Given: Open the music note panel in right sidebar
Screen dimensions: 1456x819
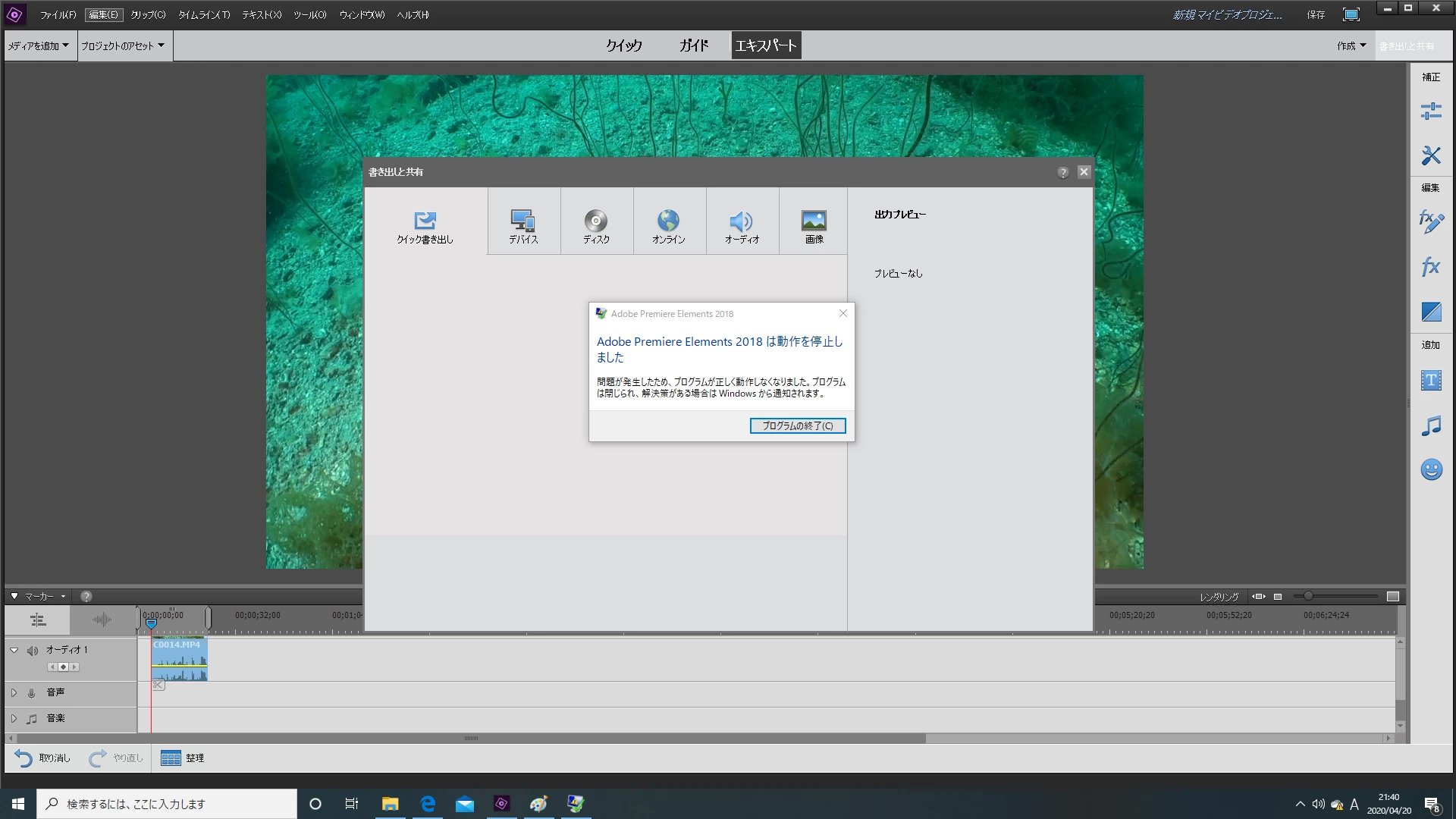Looking at the screenshot, I should [1431, 425].
